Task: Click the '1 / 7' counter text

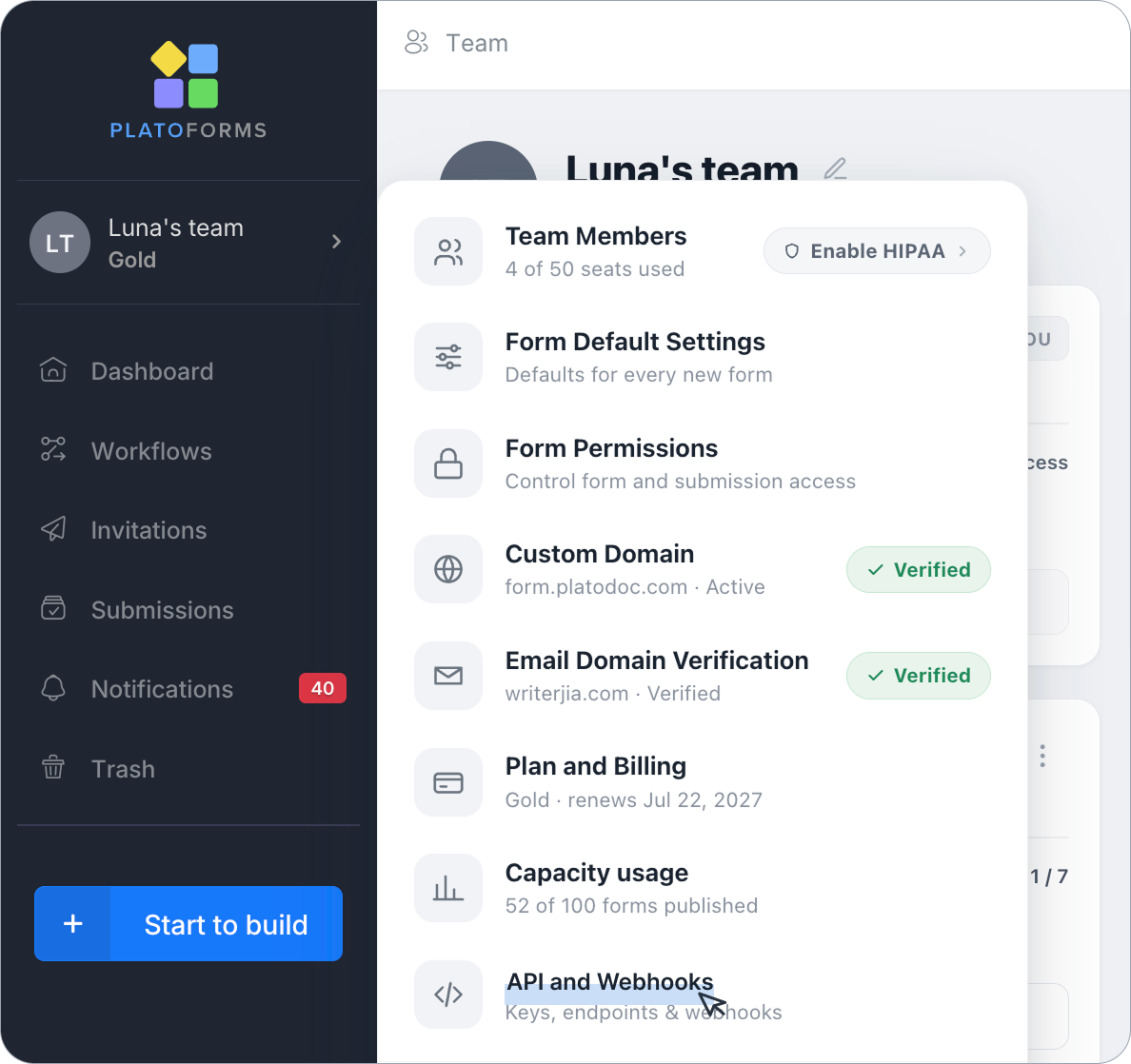Action: point(1049,877)
